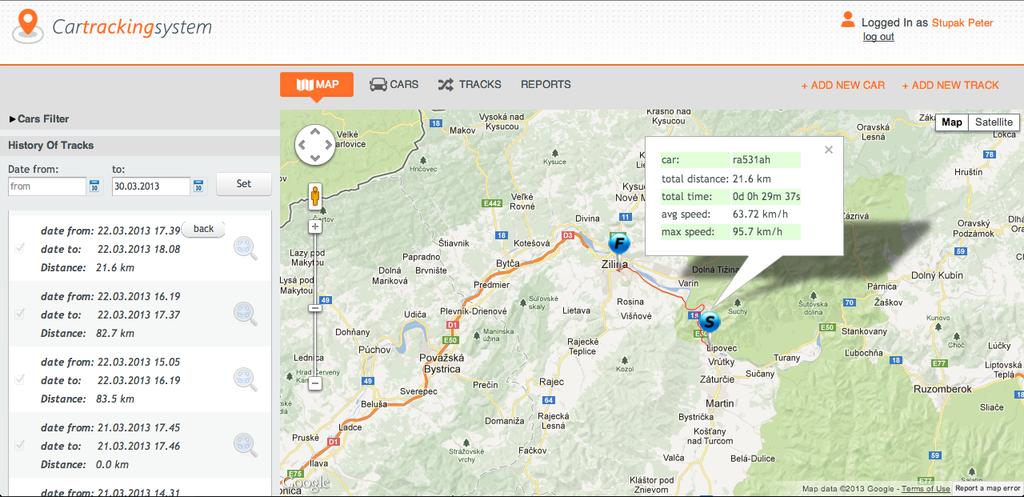Click + ADD NEW CAR link

coord(843,86)
